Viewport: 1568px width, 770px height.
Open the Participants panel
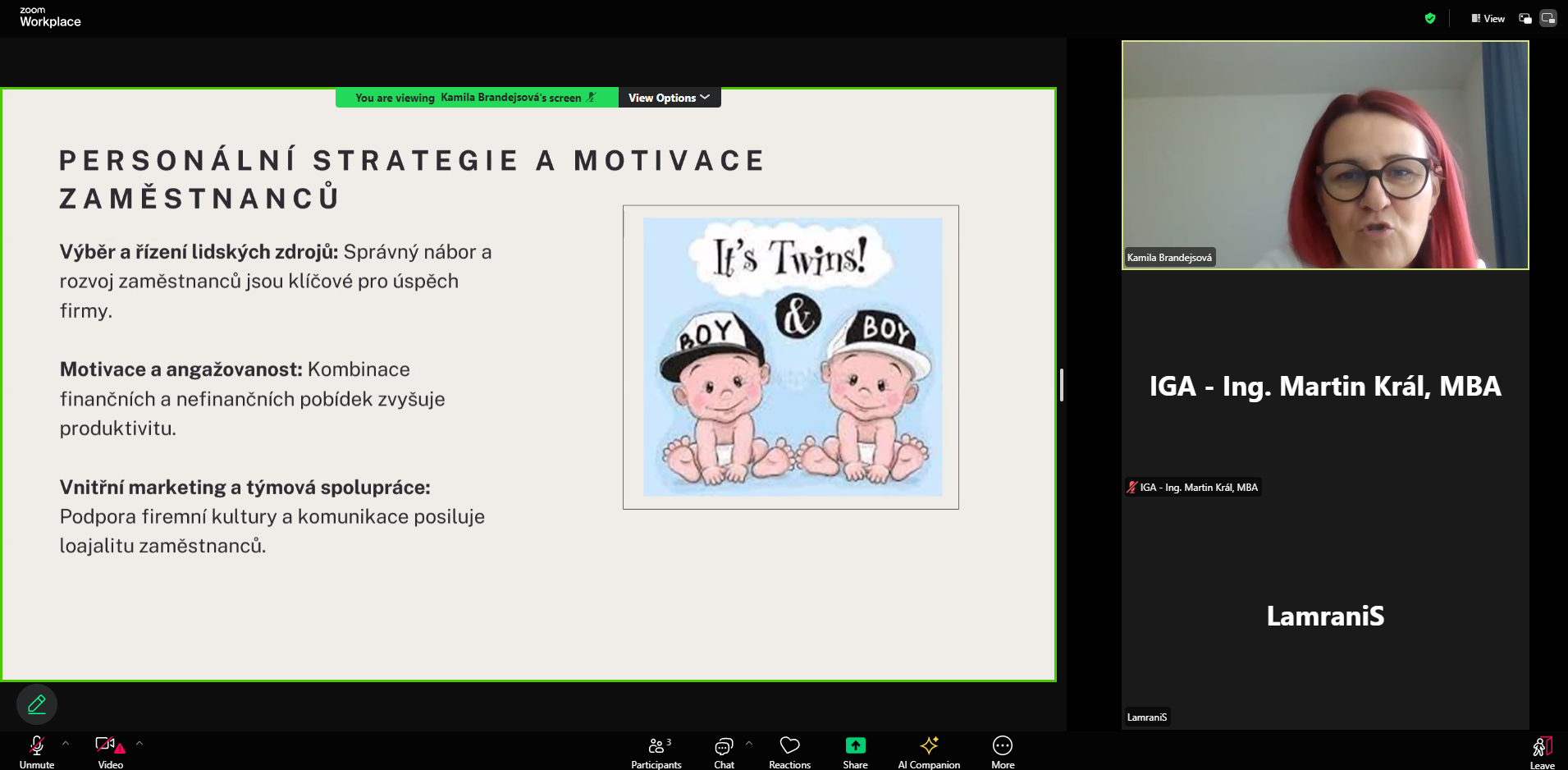(656, 751)
